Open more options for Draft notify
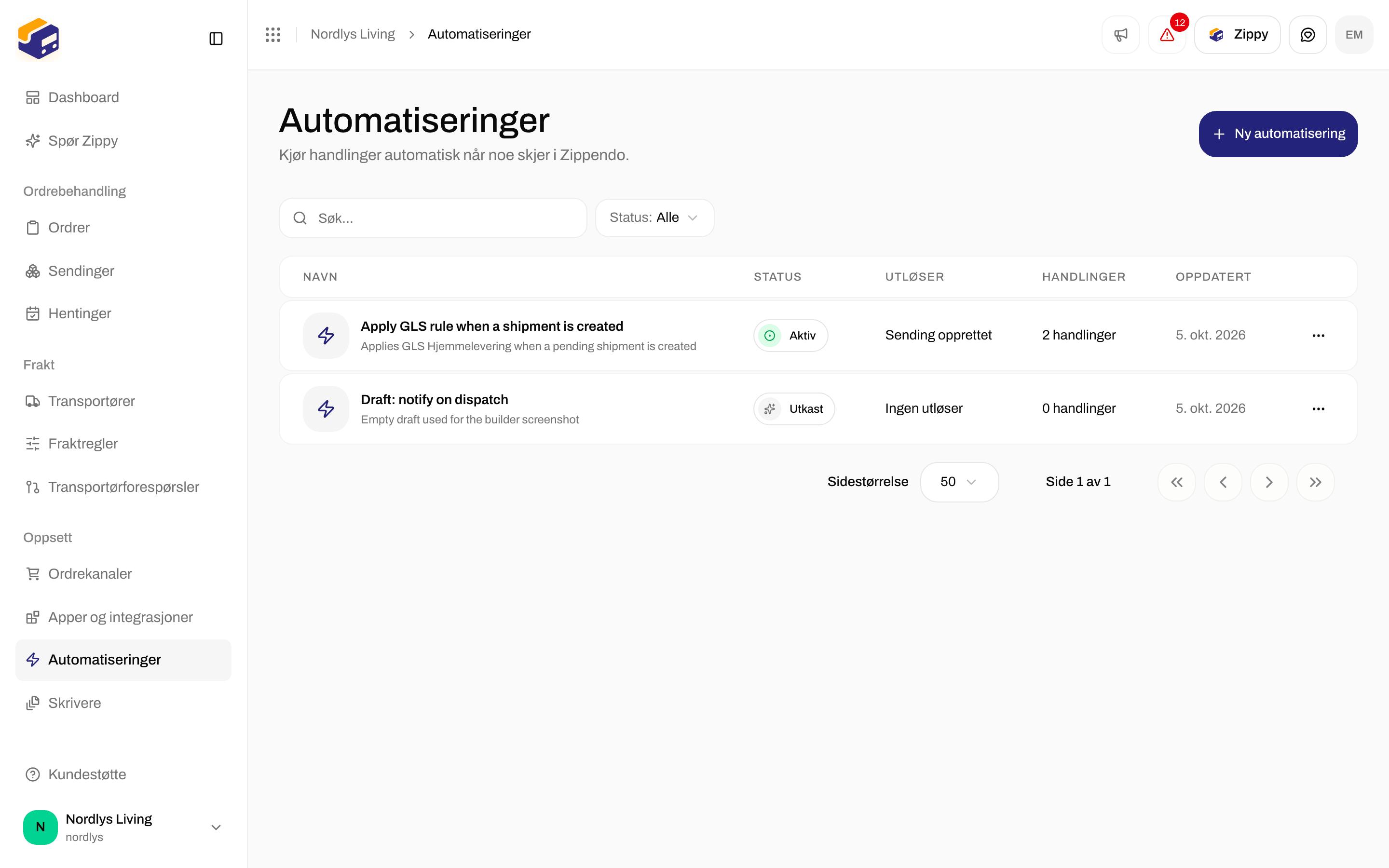Image resolution: width=1389 pixels, height=868 pixels. 1319,409
